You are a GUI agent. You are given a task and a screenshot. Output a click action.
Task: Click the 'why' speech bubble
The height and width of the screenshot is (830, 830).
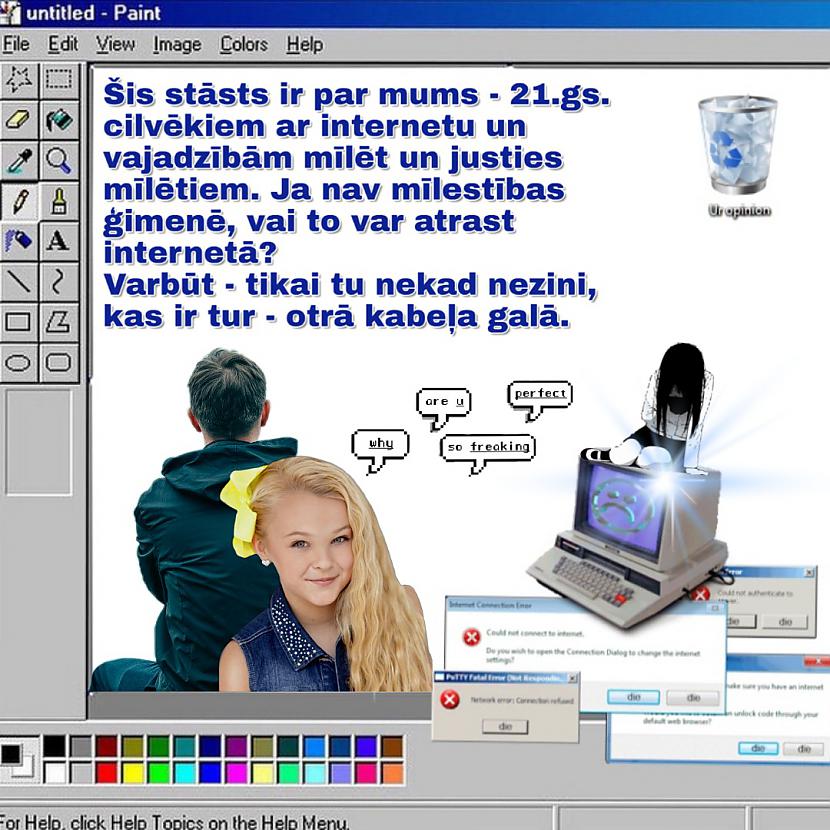click(x=380, y=450)
